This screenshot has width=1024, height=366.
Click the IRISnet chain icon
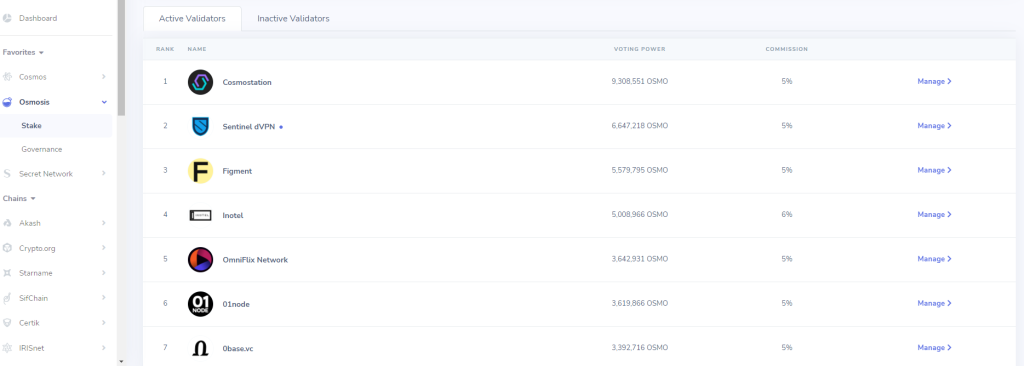click(x=7, y=348)
